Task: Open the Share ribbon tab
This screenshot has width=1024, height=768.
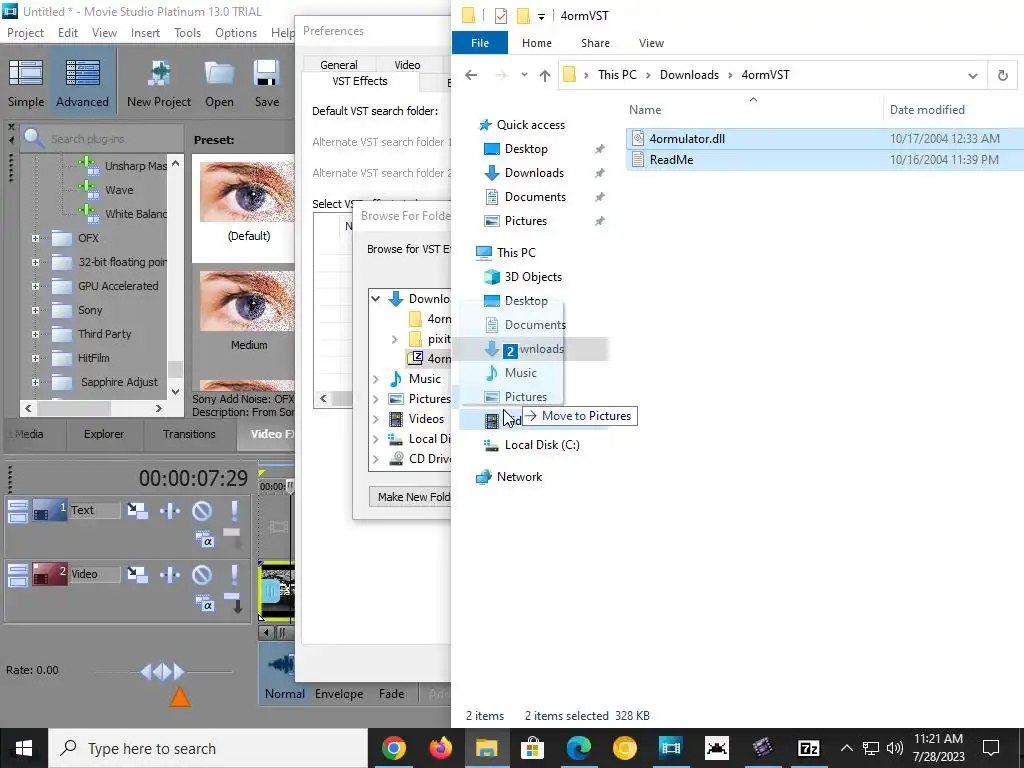Action: click(596, 43)
